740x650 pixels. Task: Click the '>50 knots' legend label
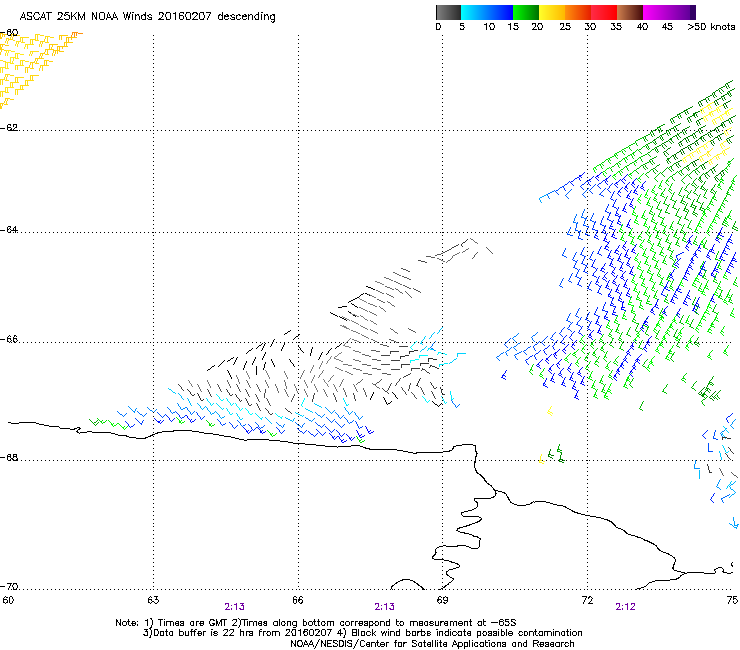click(x=711, y=27)
